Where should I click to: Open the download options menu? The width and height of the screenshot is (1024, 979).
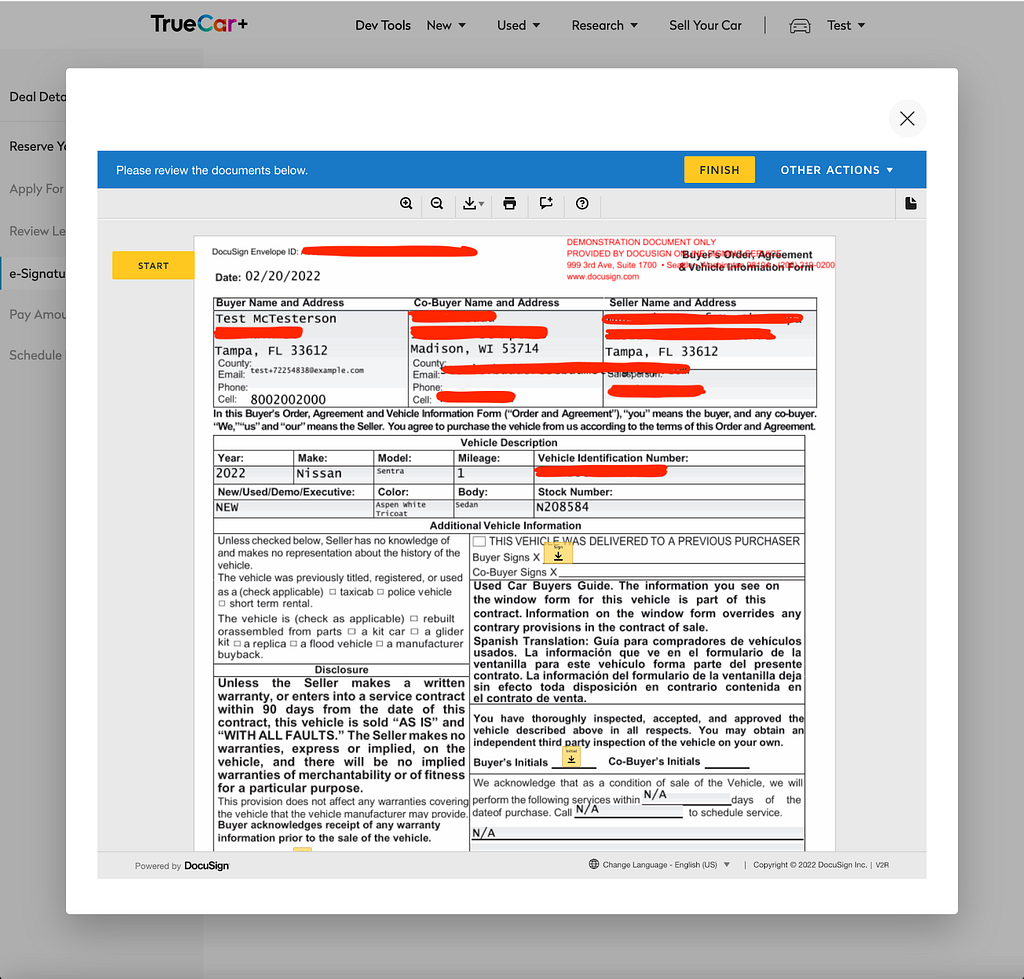(x=473, y=204)
